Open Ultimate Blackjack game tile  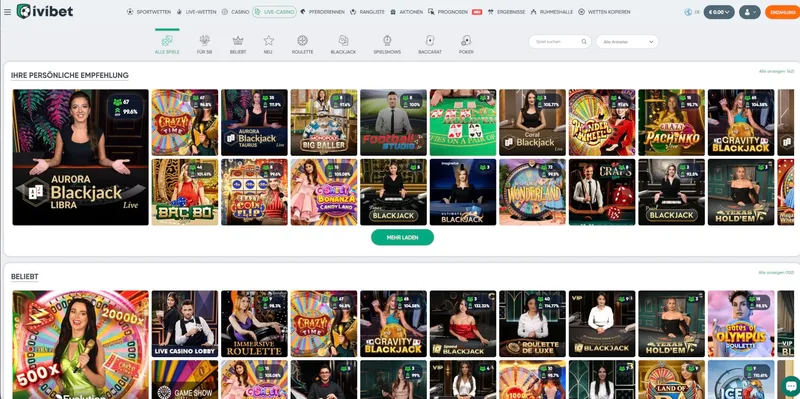tap(463, 192)
